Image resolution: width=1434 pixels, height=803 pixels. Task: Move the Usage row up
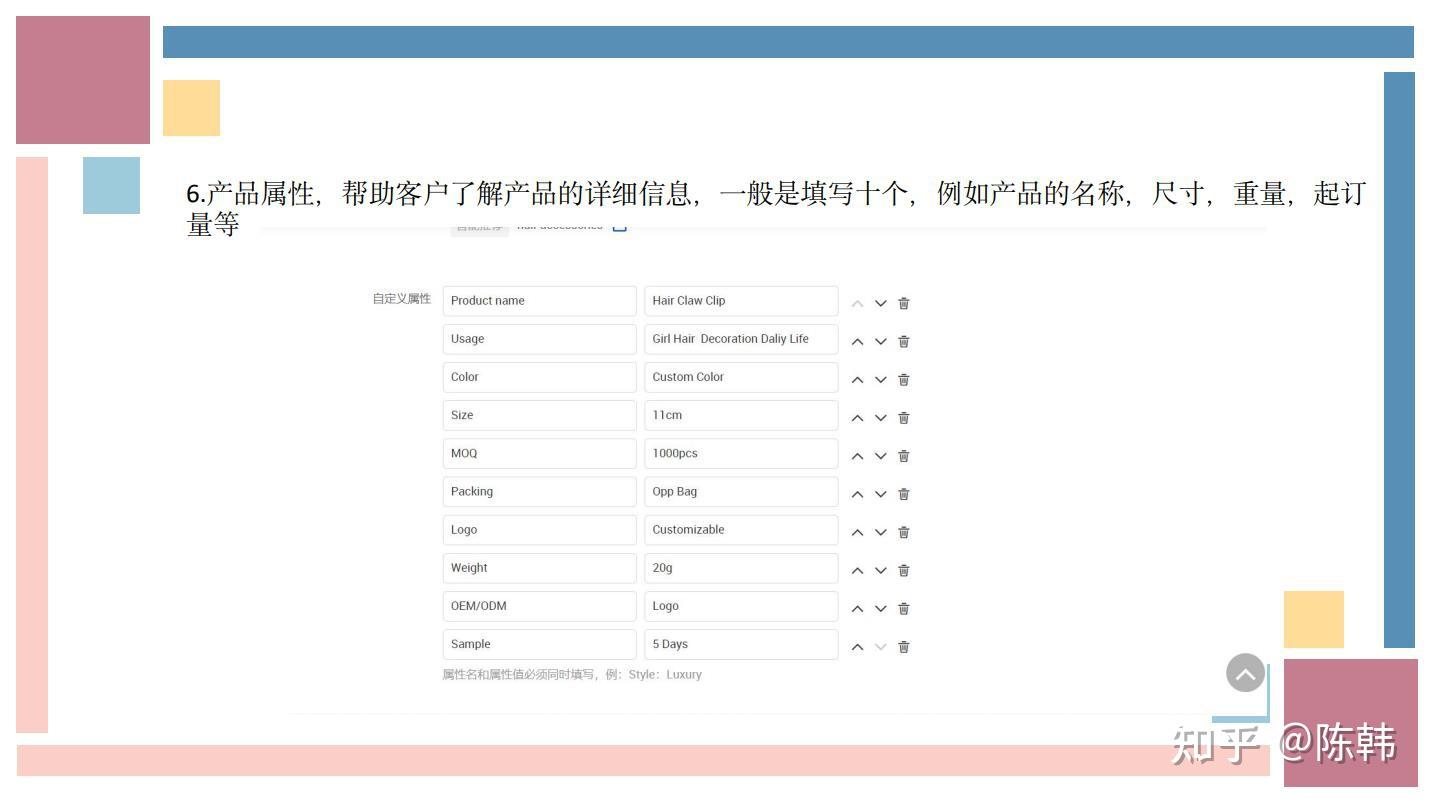(857, 341)
